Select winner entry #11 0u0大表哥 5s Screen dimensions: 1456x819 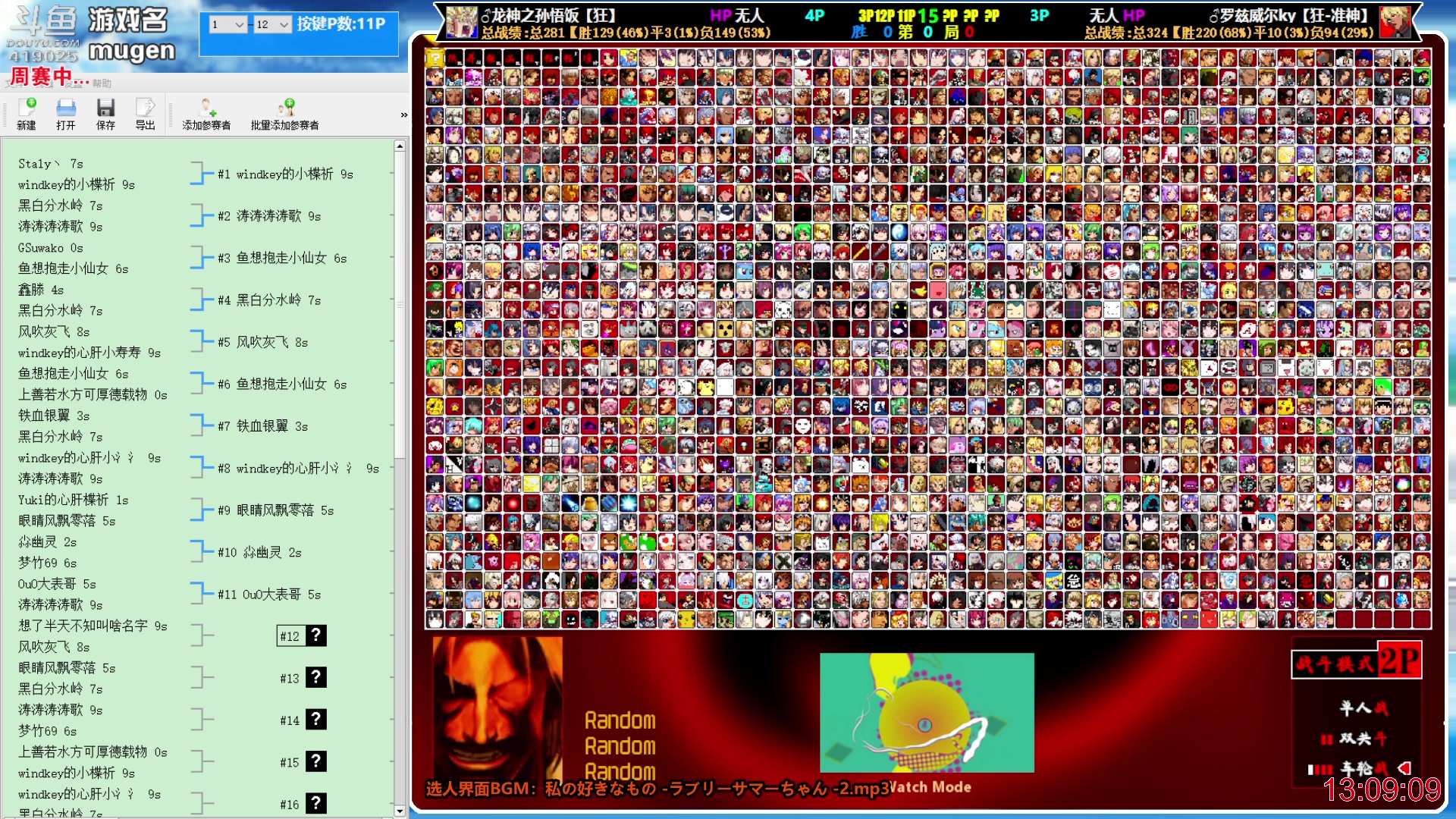[x=269, y=595]
